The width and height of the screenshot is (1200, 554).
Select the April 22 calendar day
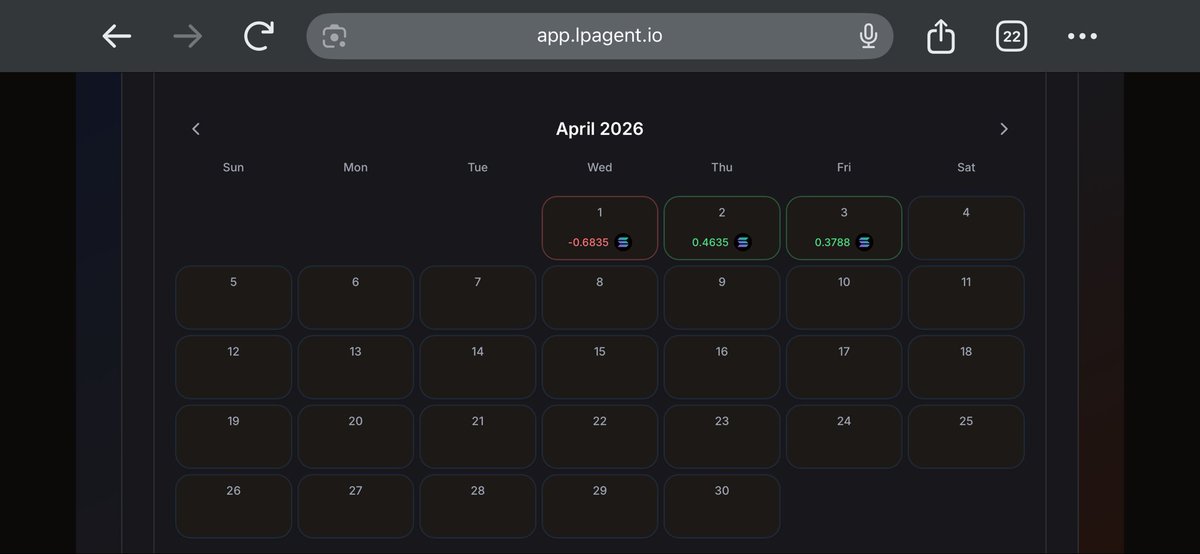[600, 436]
